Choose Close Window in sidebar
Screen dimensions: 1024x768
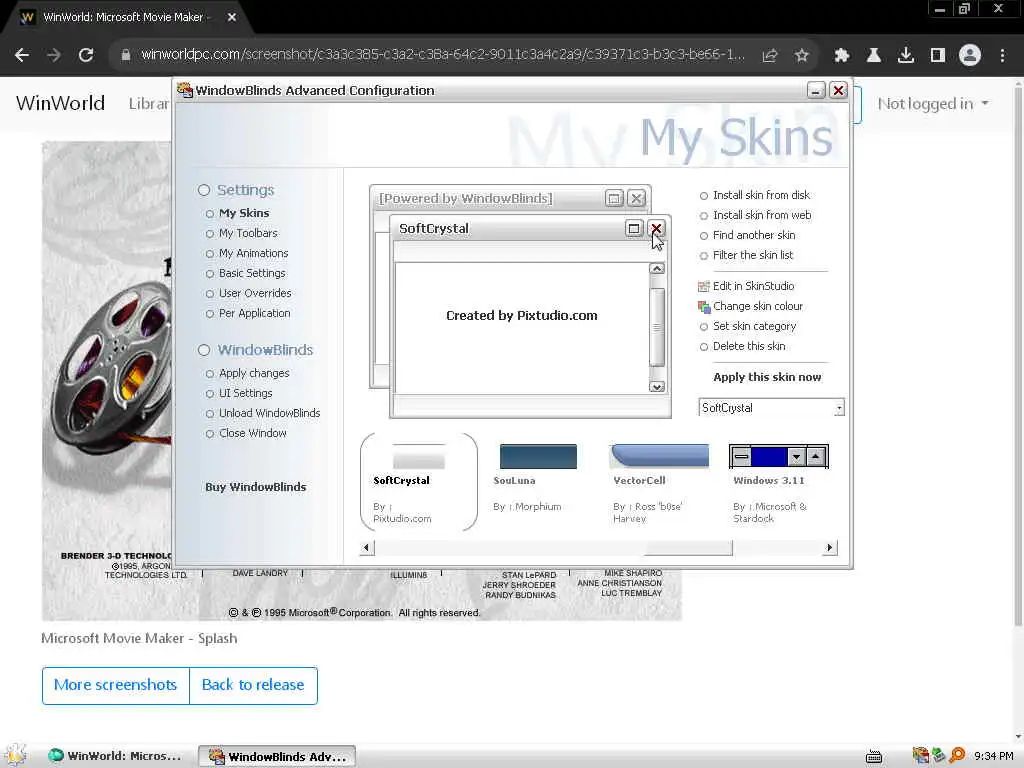(246, 434)
